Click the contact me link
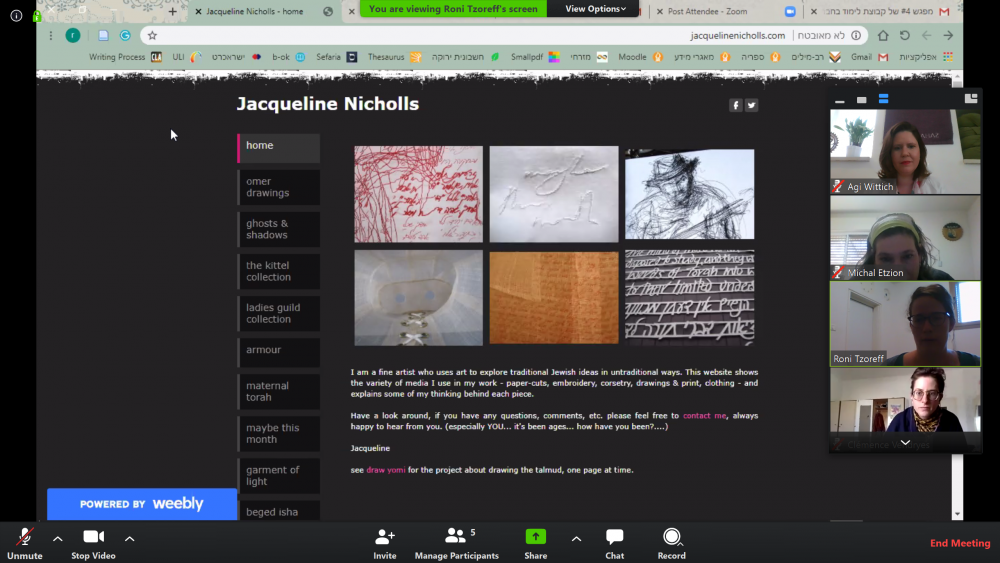 tap(704, 416)
